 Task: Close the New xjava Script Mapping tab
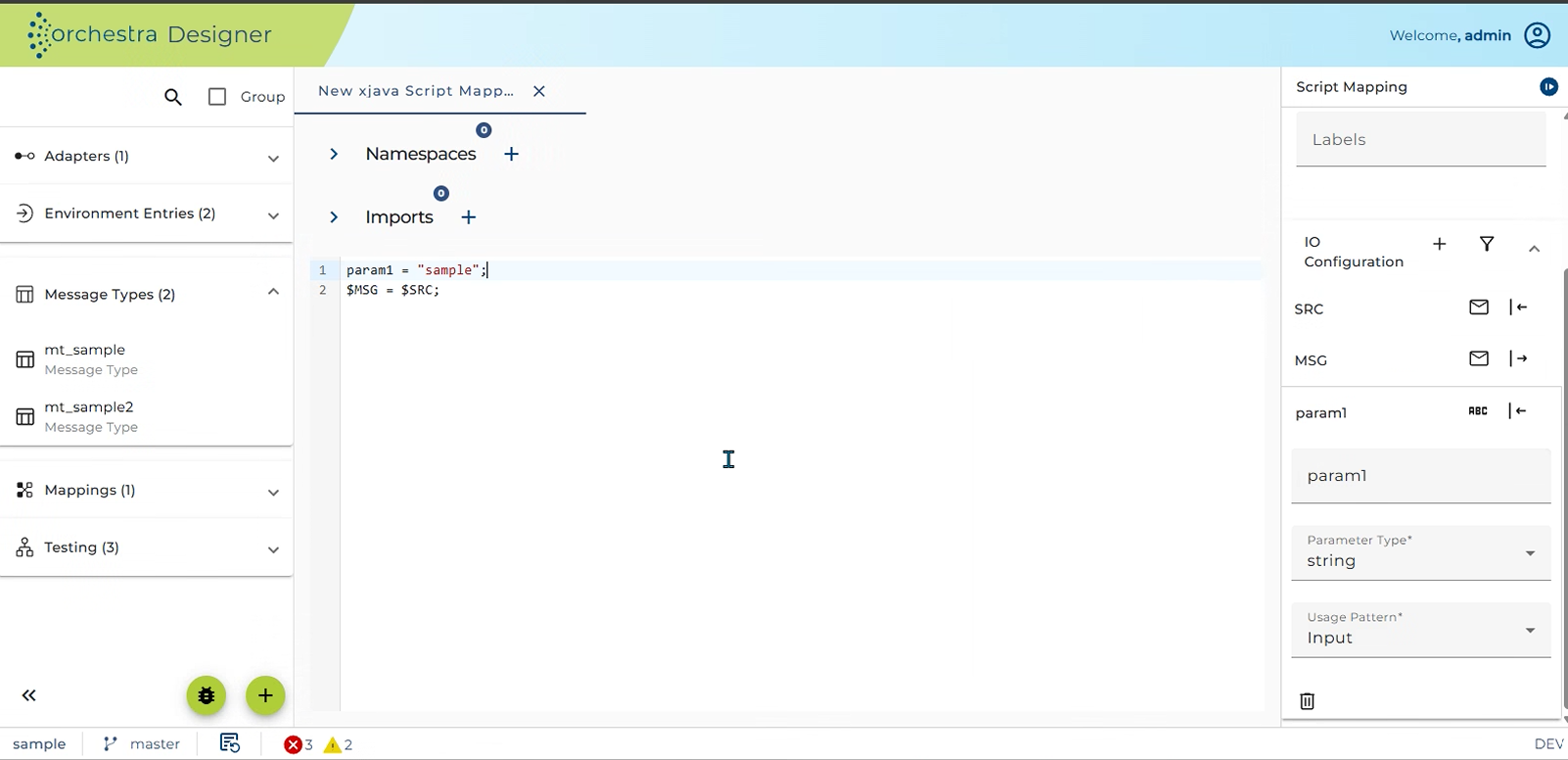(x=539, y=91)
